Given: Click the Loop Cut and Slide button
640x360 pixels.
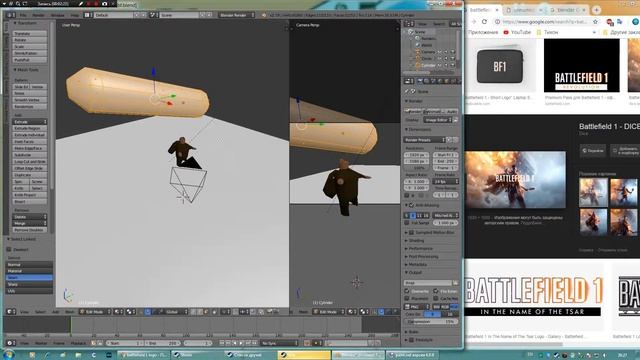Looking at the screenshot, I should [29, 161].
